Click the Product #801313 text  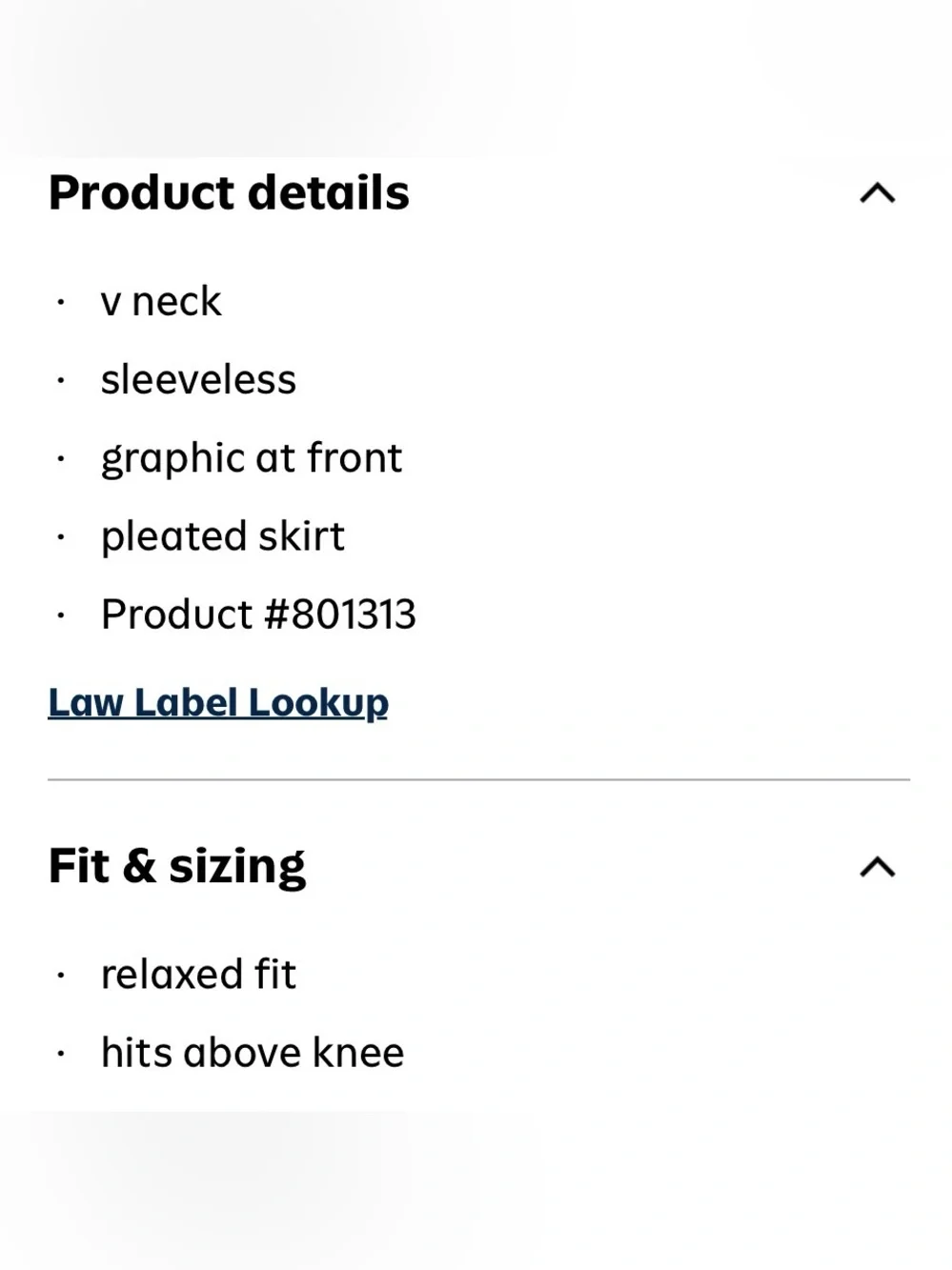pos(258,615)
